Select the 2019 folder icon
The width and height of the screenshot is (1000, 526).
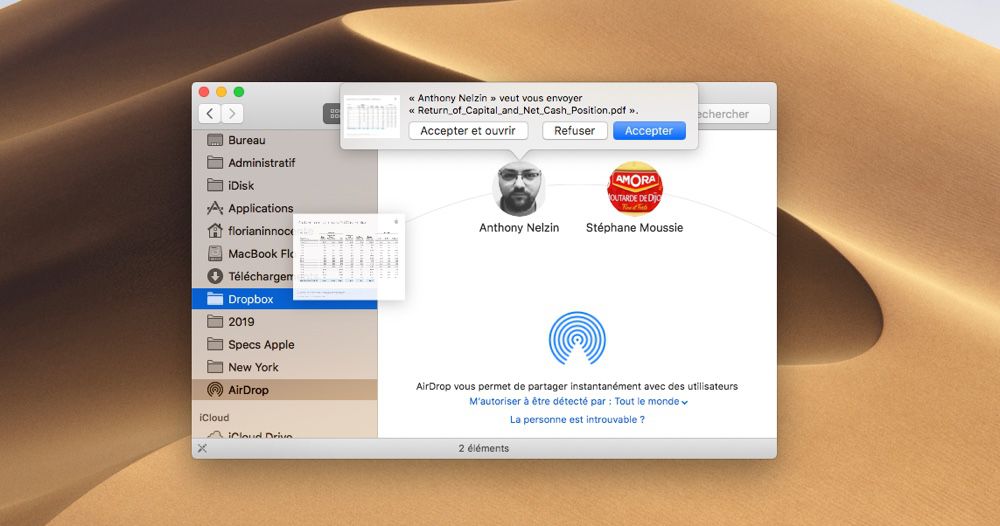[x=215, y=322]
